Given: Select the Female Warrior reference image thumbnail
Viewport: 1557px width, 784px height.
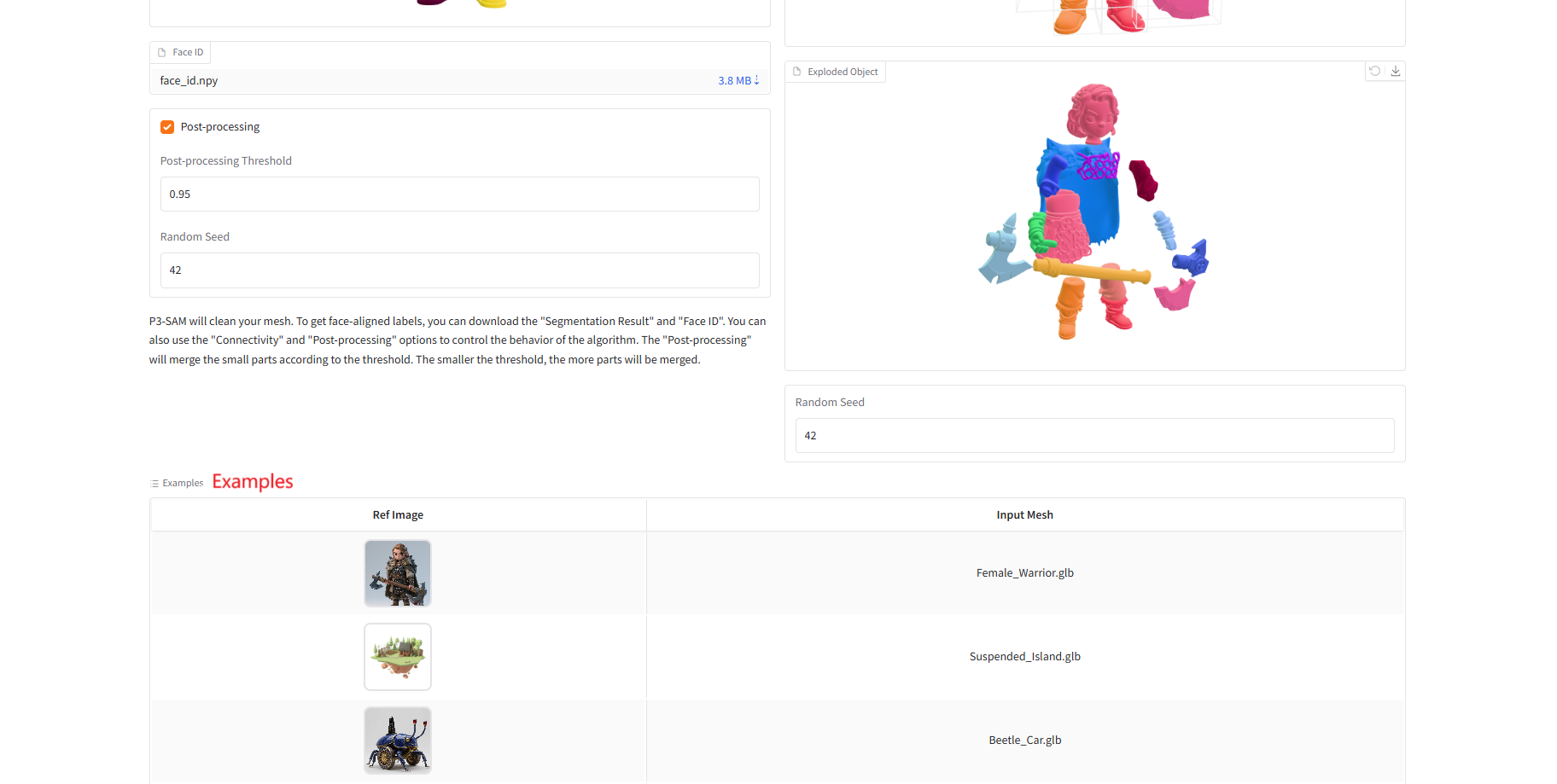Looking at the screenshot, I should tap(398, 573).
